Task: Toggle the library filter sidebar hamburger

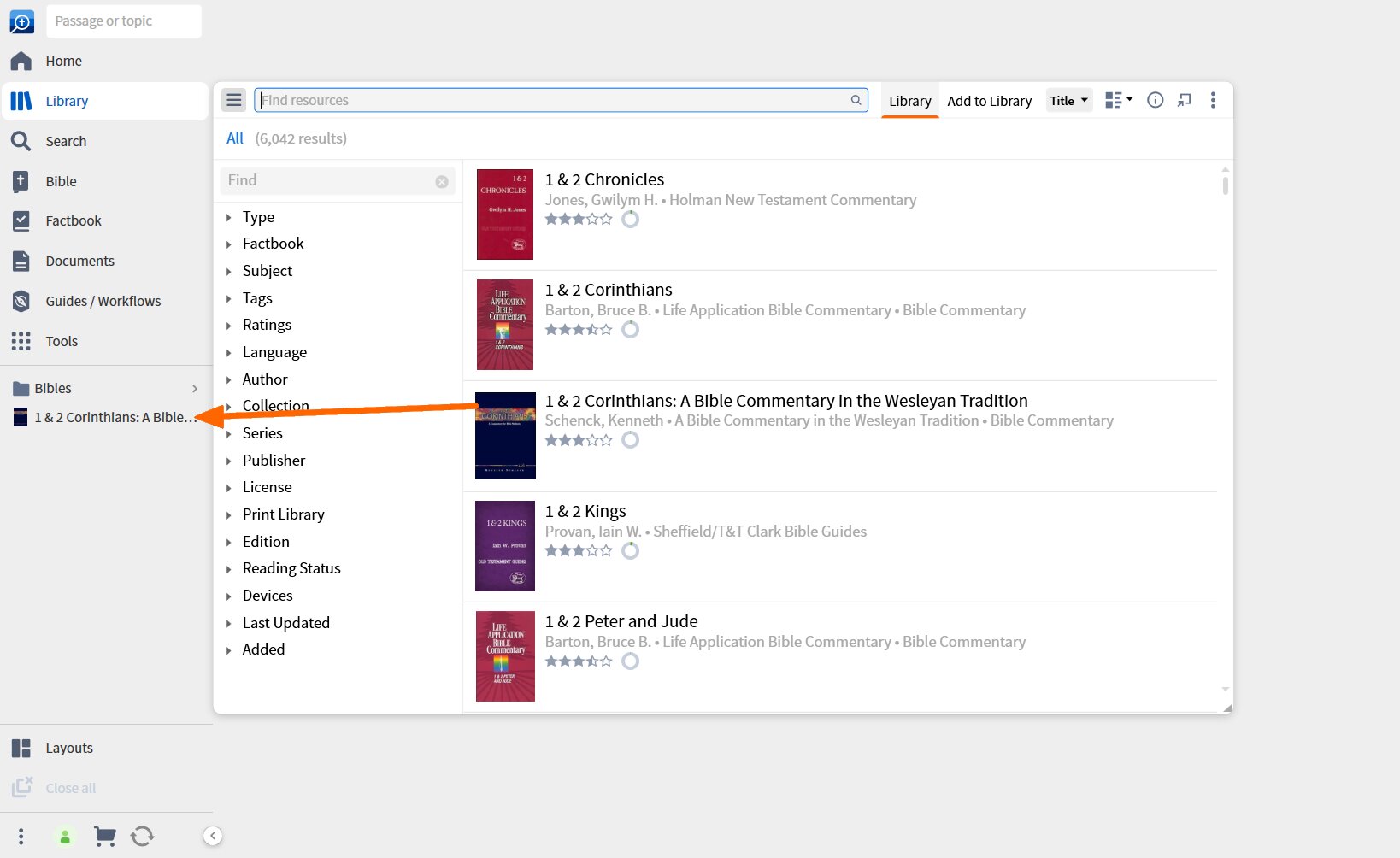Action: tap(234, 100)
